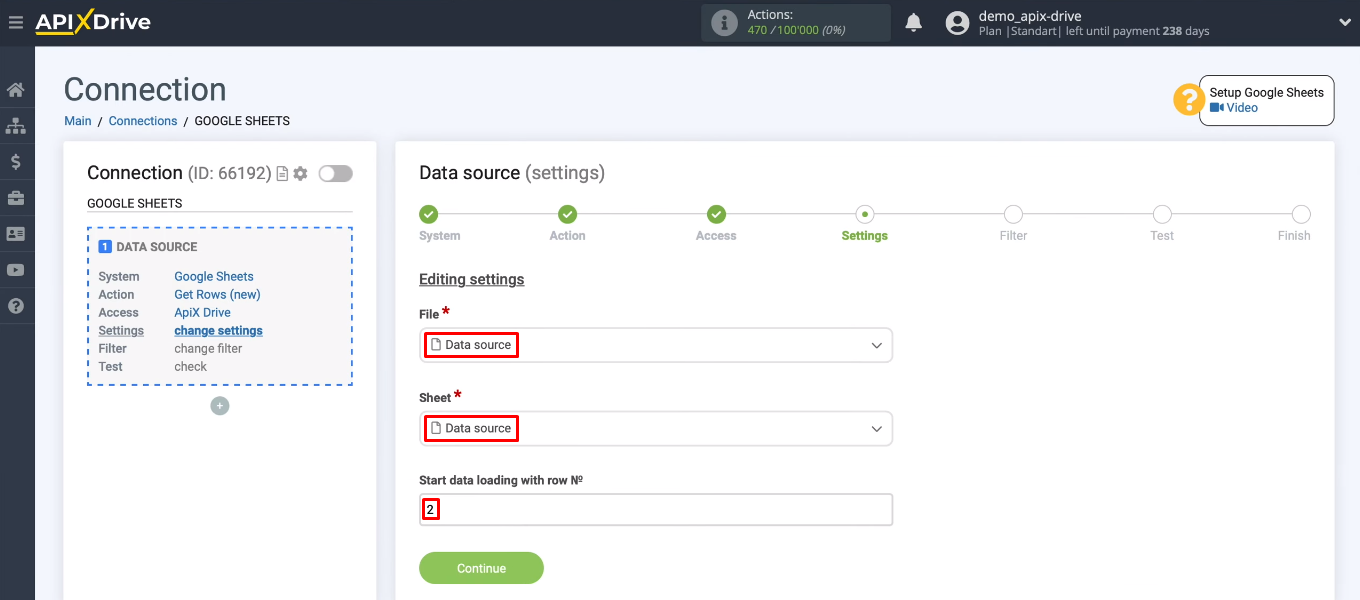Click the Services briefcase icon in sidebar

pos(16,197)
